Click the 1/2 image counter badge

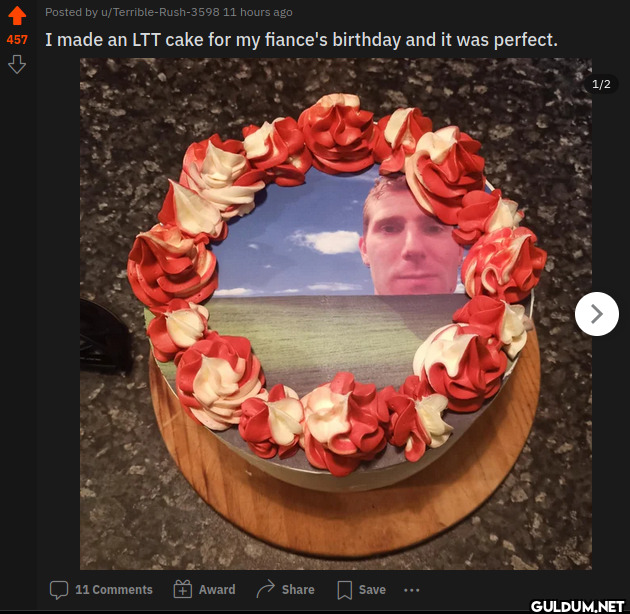click(601, 84)
